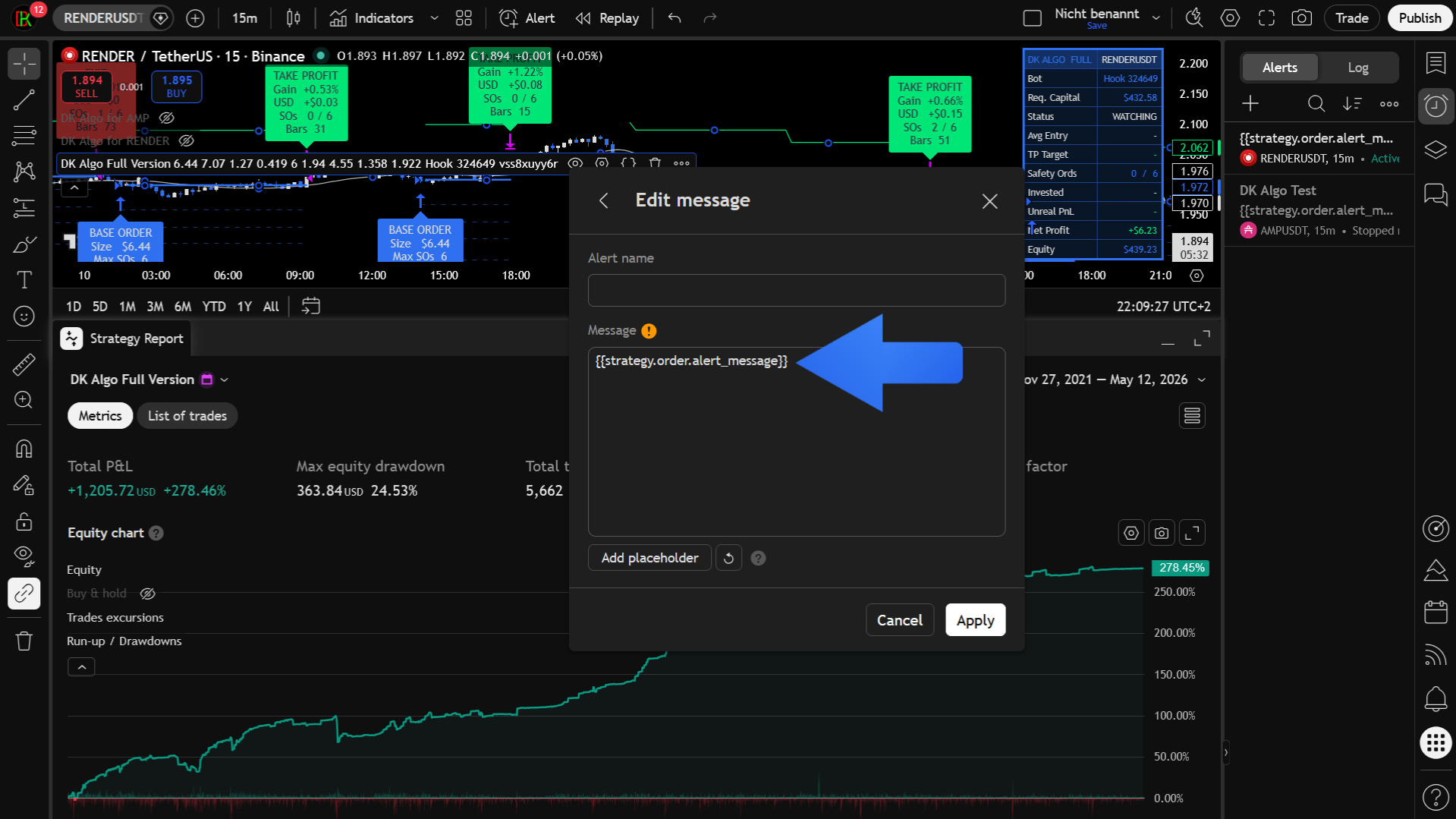Open the chats panel icon

[x=1436, y=195]
